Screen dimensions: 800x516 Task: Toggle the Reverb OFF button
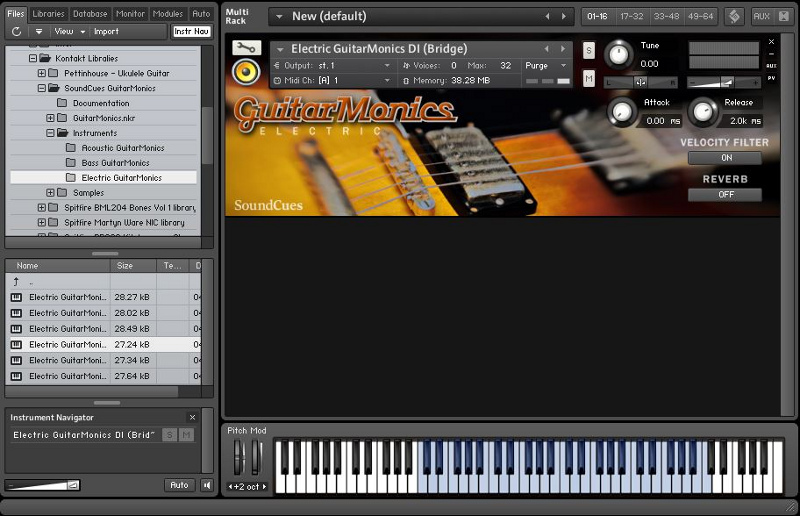(725, 194)
